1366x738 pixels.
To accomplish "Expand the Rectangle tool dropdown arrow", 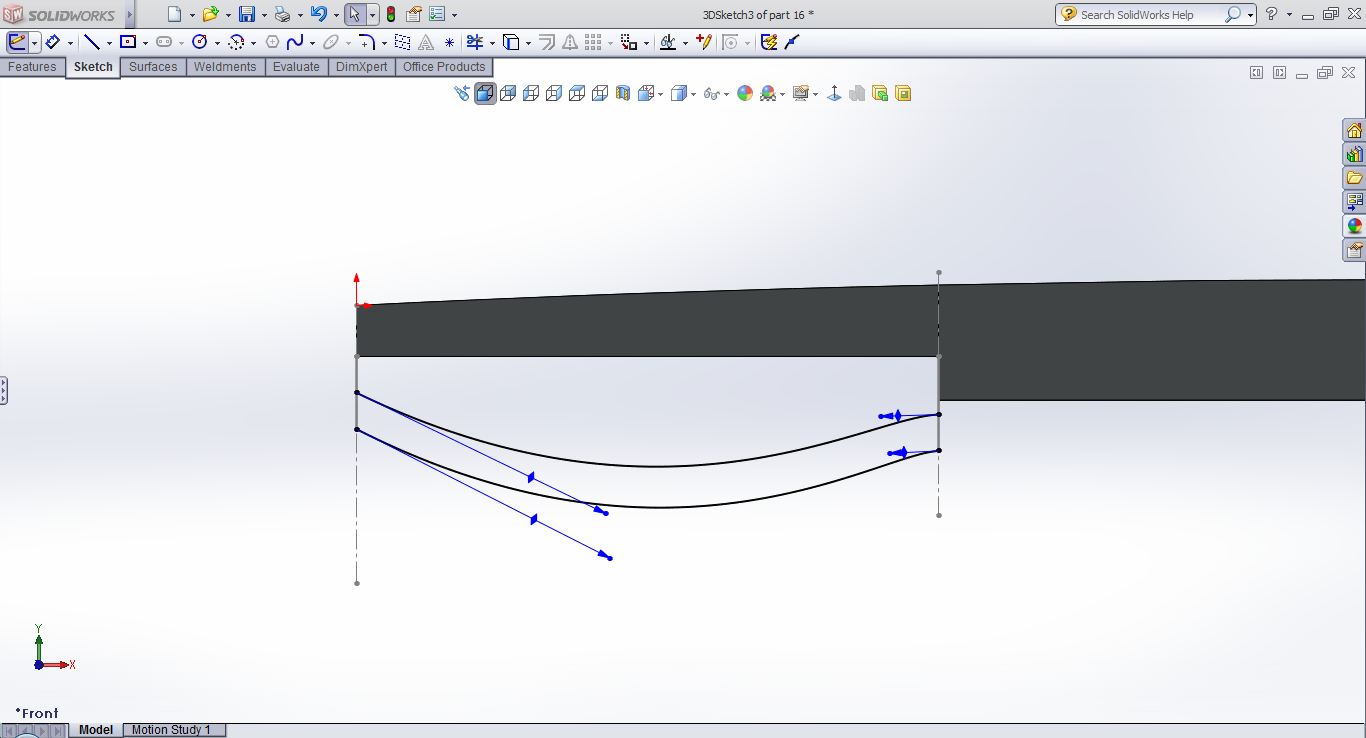I will tap(145, 43).
